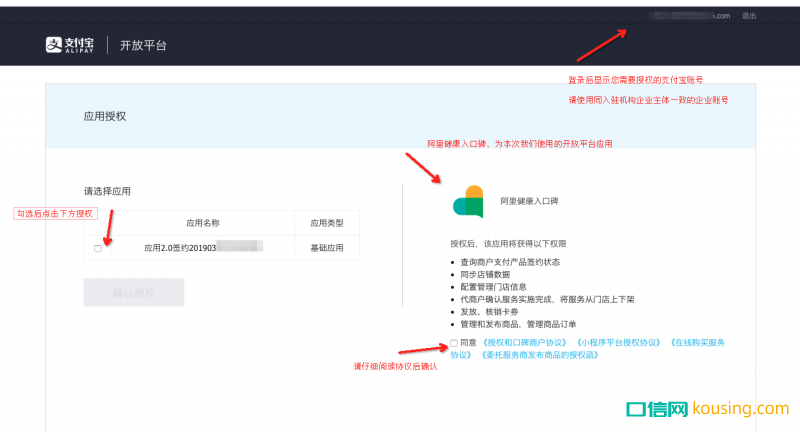Select the 基础应用 table cell
800x432 pixels.
[x=327, y=248]
